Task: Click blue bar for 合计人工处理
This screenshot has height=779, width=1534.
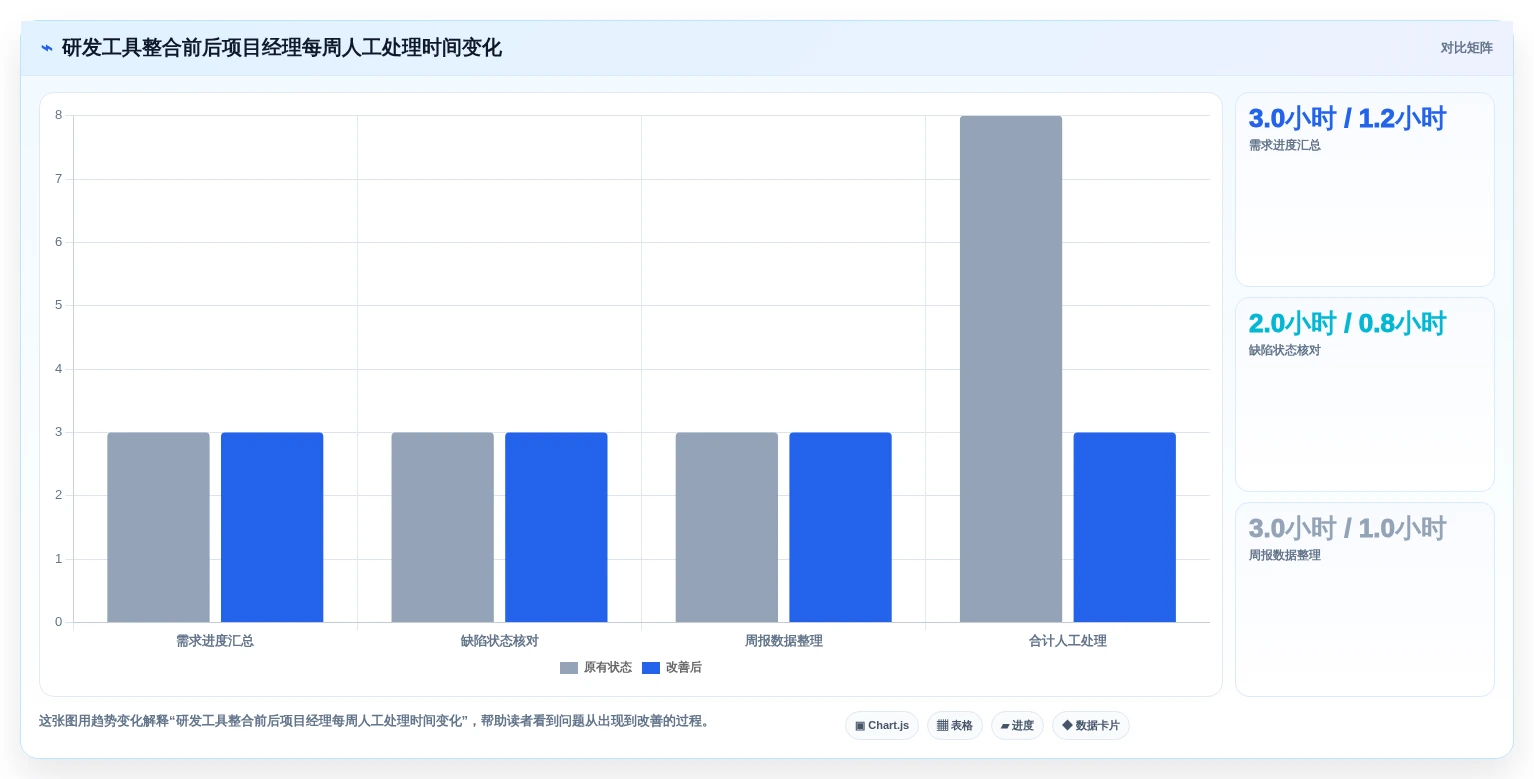Action: point(1125,527)
